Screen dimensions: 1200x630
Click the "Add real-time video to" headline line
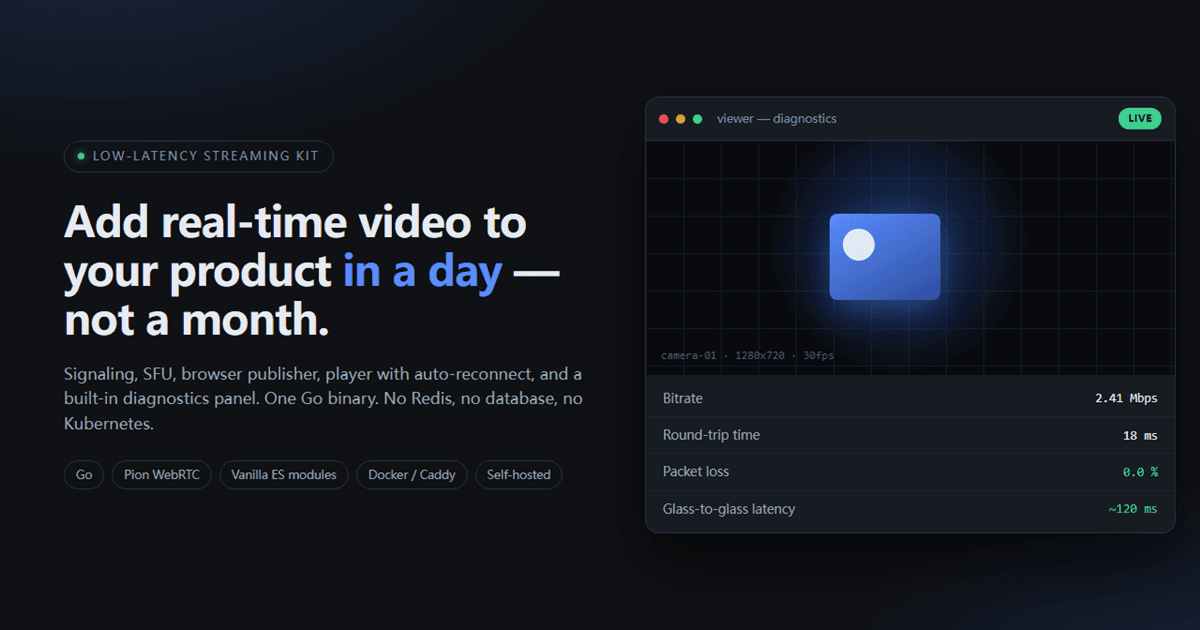coord(295,221)
